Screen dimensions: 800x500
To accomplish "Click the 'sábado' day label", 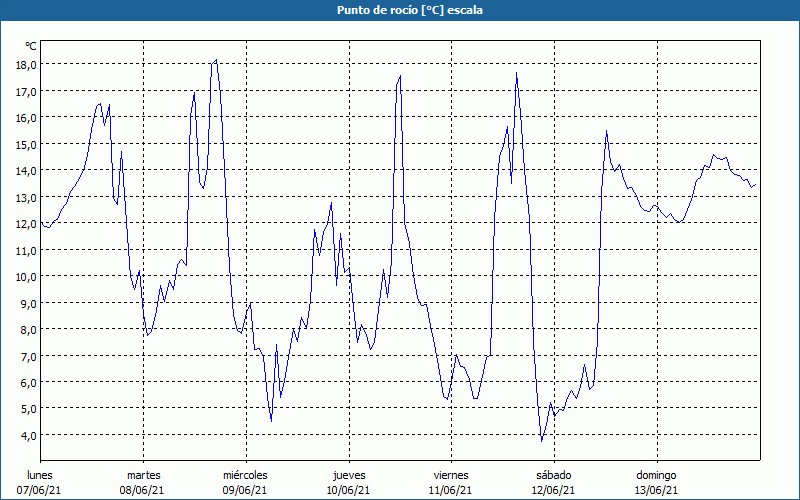I will click(x=554, y=475).
